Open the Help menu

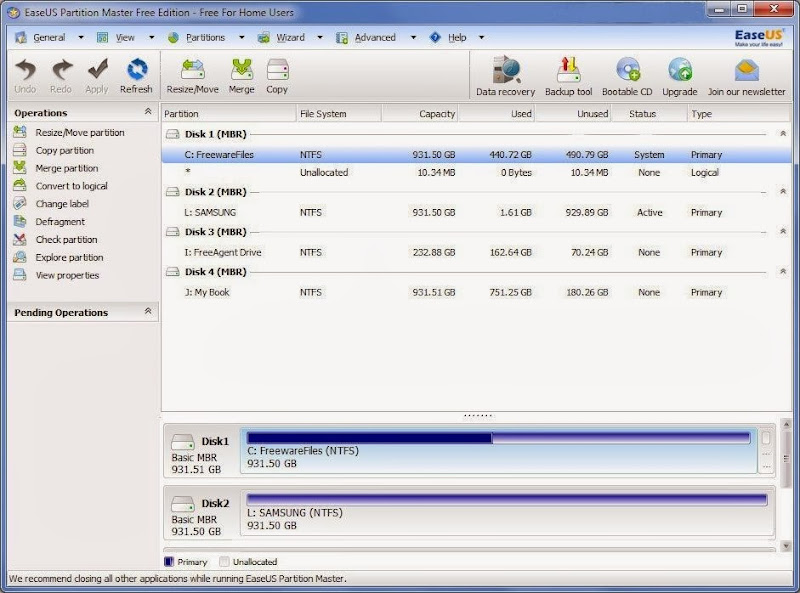pos(457,37)
